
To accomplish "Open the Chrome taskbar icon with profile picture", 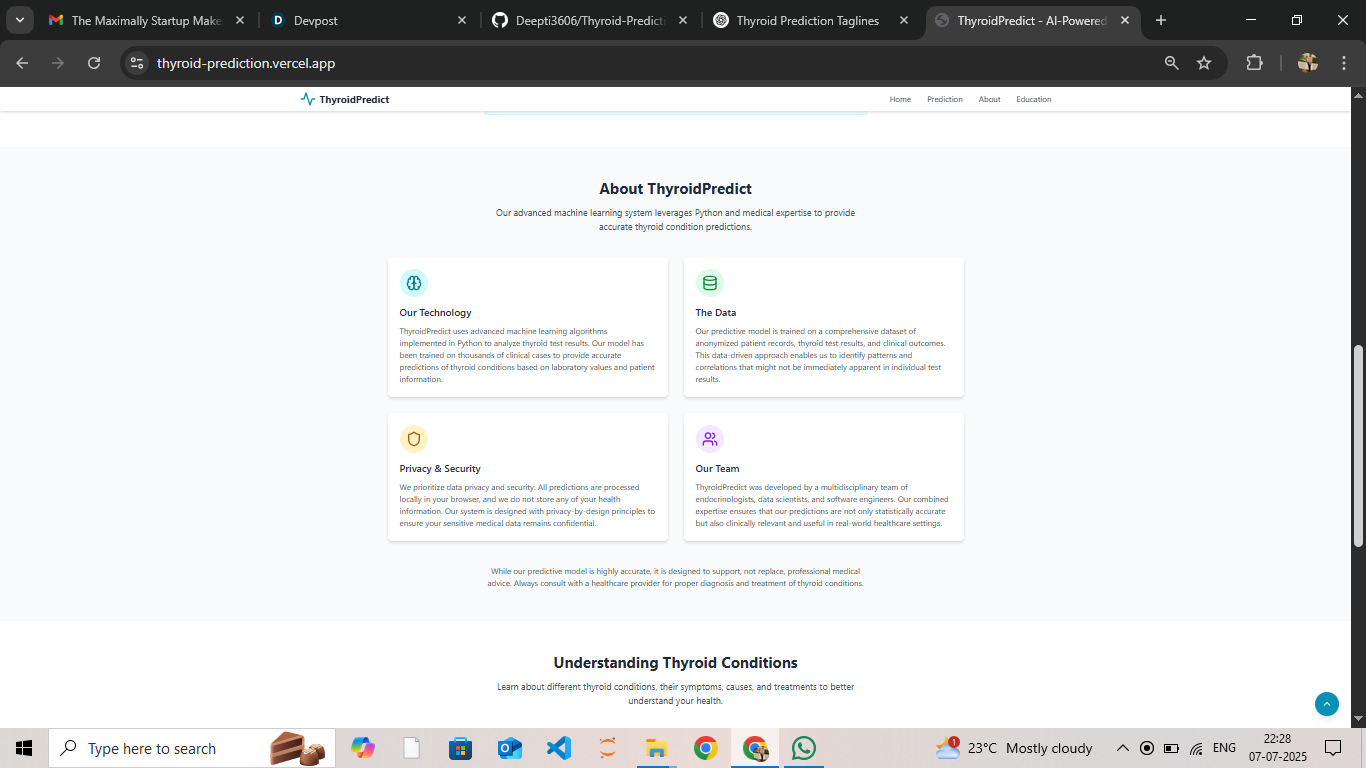I will pyautogui.click(x=755, y=748).
